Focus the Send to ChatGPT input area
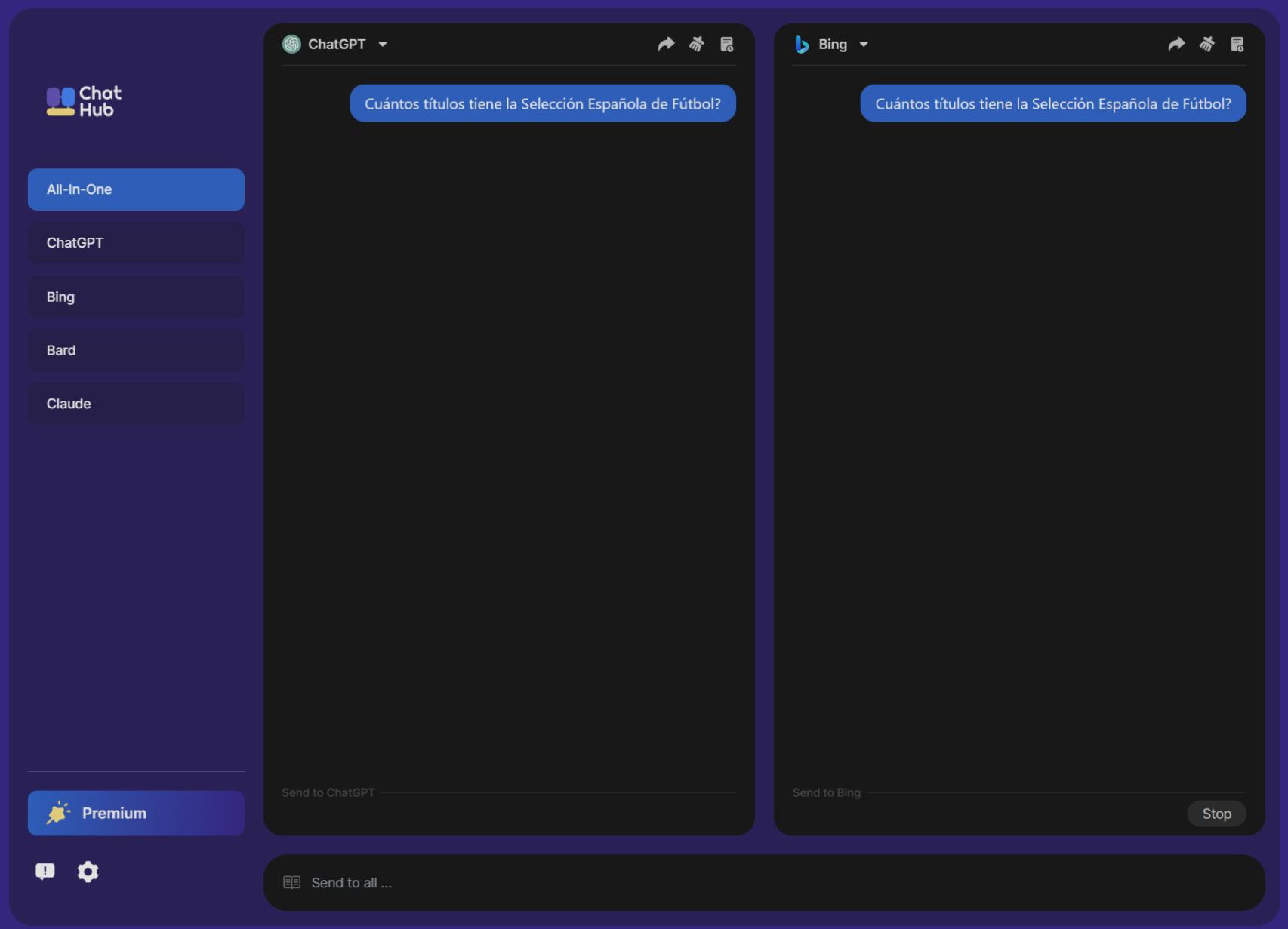1288x929 pixels. 509,814
